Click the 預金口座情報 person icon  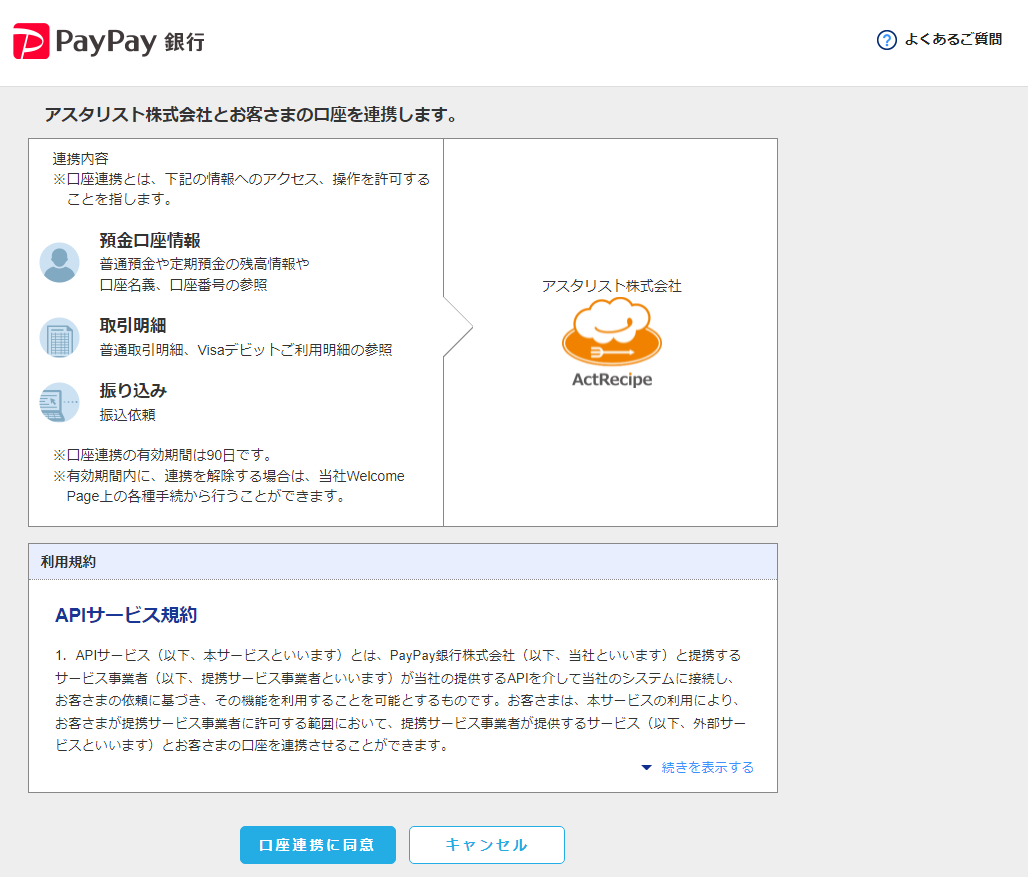[60, 263]
